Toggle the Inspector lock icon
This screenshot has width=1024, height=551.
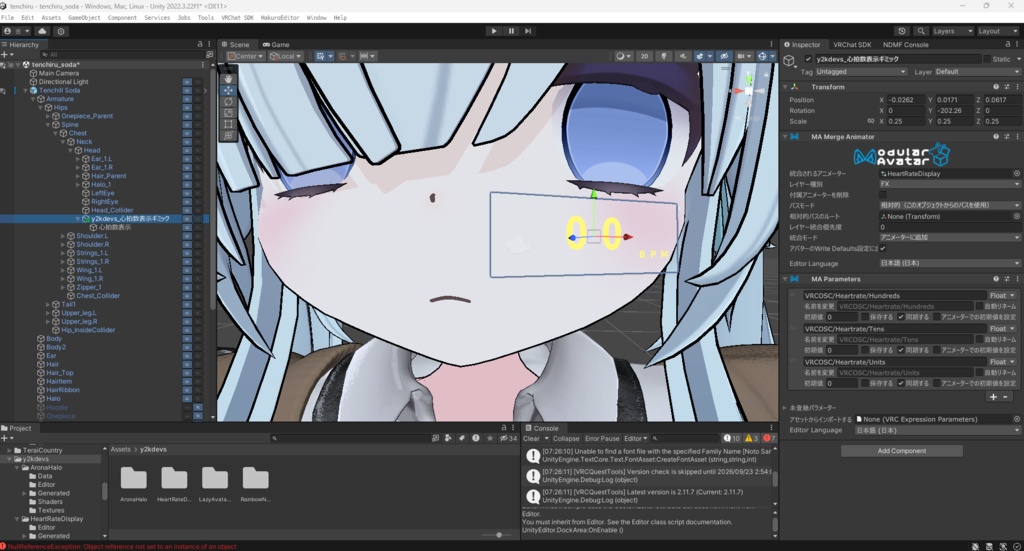[1006, 44]
